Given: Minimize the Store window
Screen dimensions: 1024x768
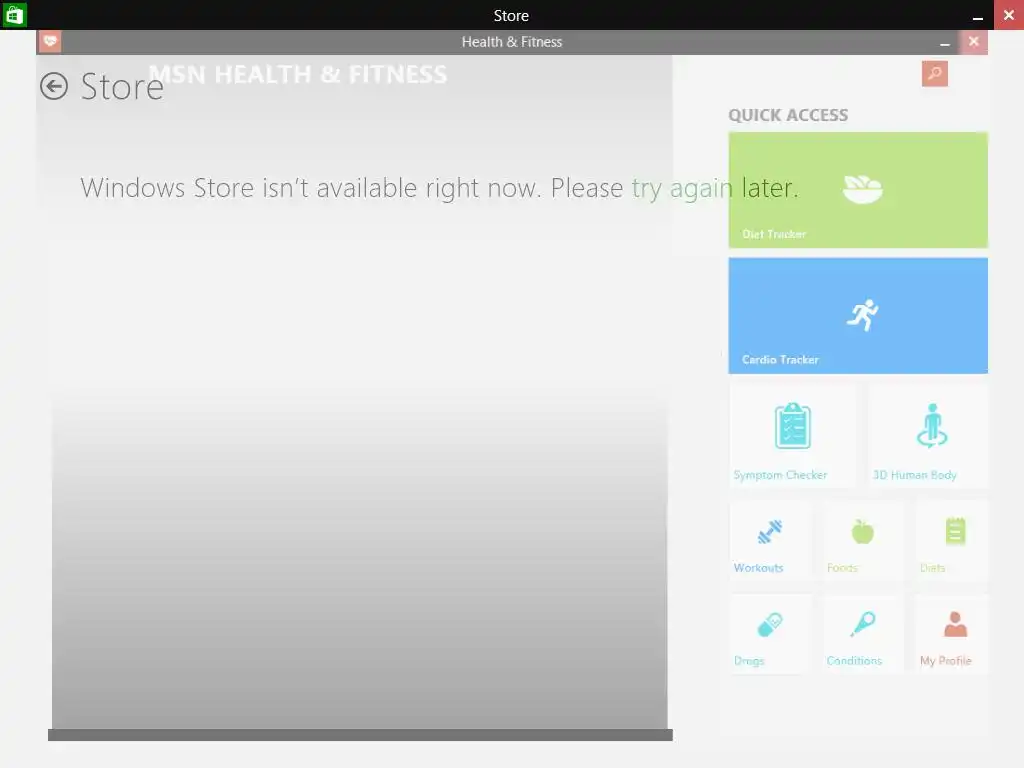Looking at the screenshot, I should 978,16.
